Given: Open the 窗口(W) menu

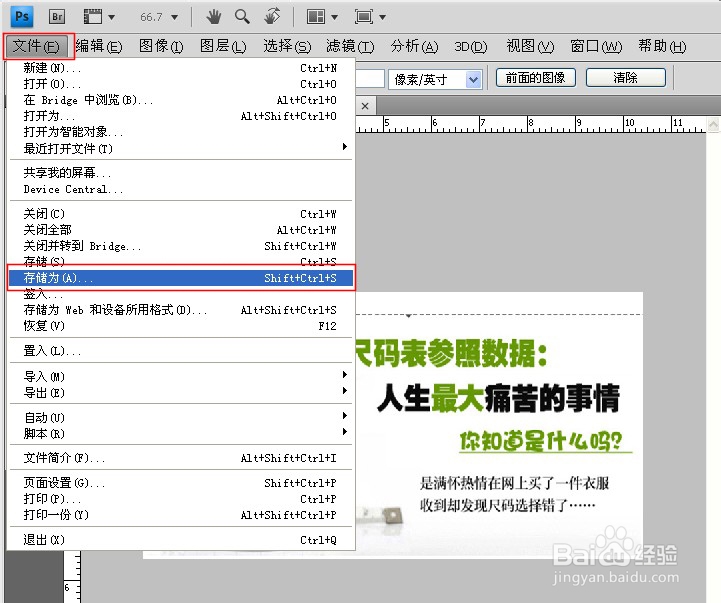Looking at the screenshot, I should (x=595, y=46).
